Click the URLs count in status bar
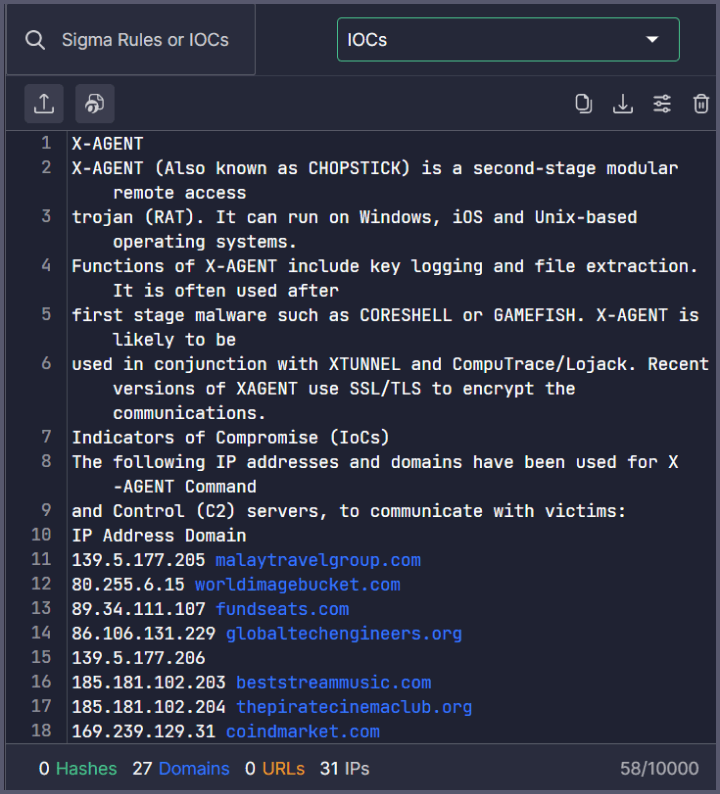This screenshot has width=720, height=794. (275, 769)
